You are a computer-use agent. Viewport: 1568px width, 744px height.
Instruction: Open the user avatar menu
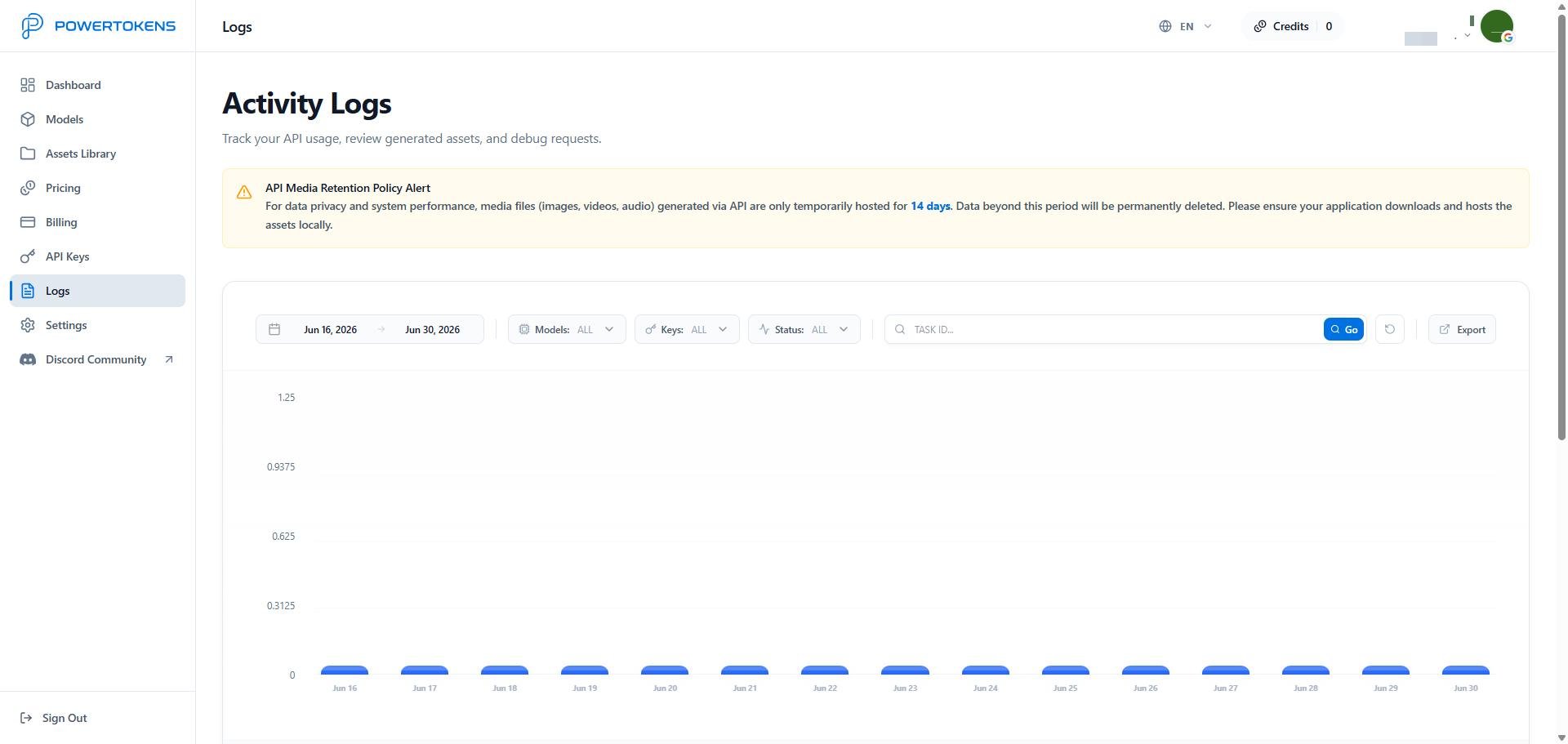point(1497,26)
